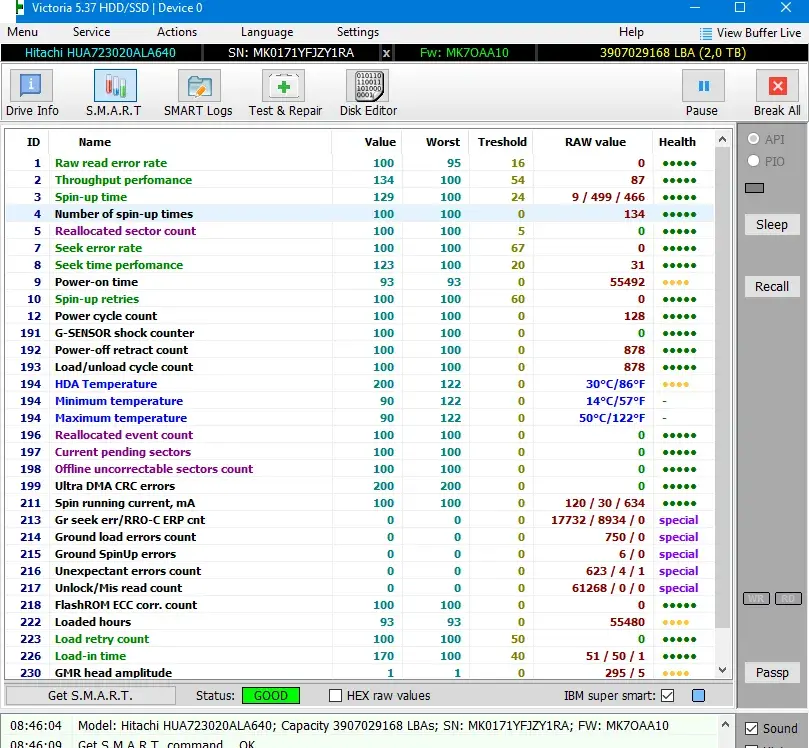Click the HDA Temperature attribute

tap(106, 384)
